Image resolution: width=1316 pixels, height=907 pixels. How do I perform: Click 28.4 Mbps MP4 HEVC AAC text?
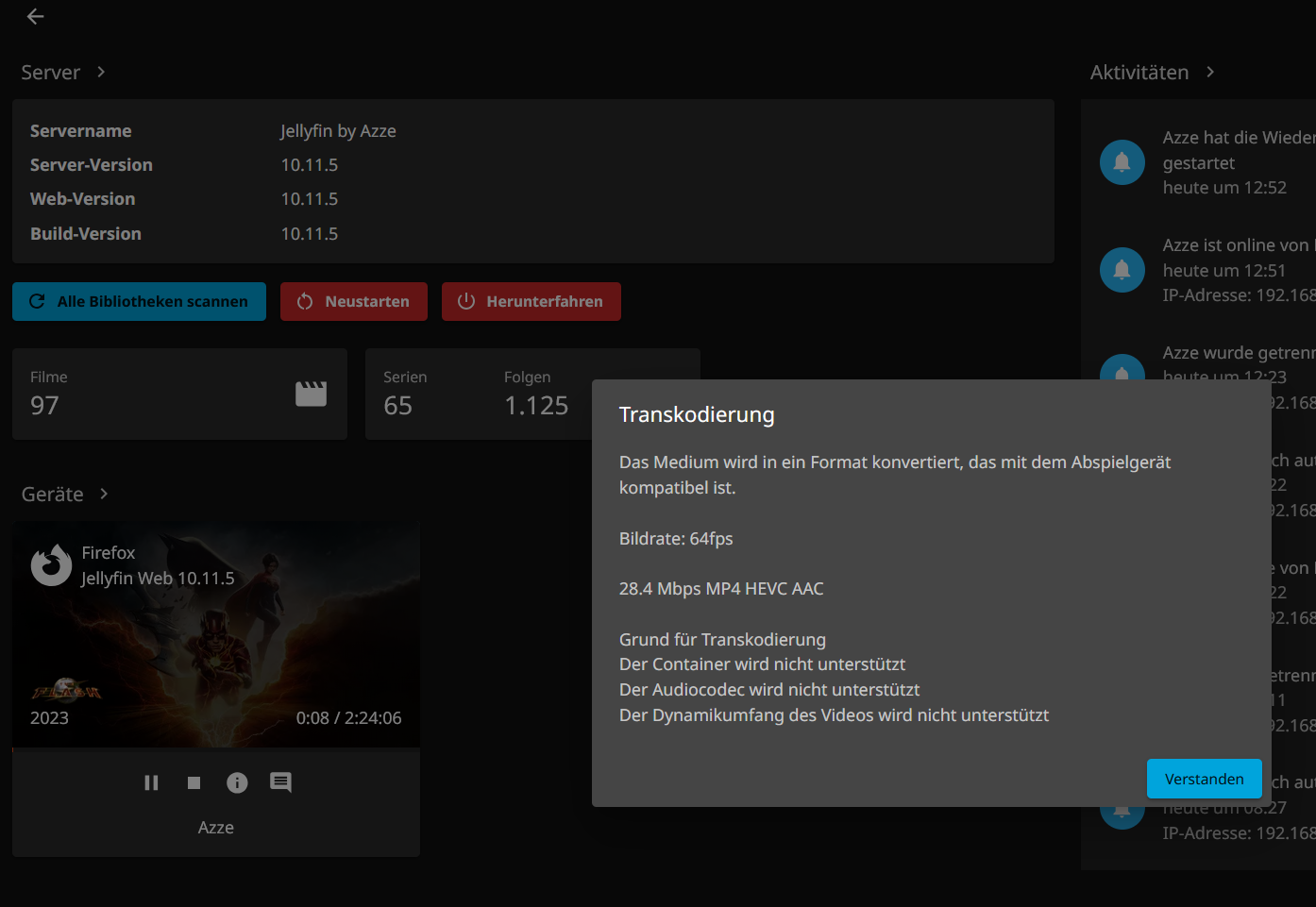point(721,589)
